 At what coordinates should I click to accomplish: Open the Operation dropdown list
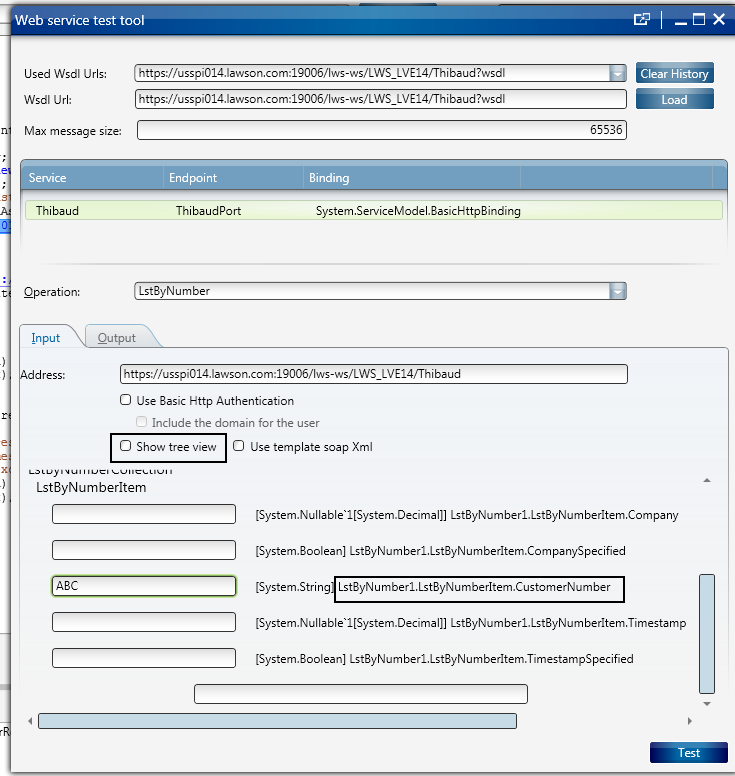[x=617, y=291]
